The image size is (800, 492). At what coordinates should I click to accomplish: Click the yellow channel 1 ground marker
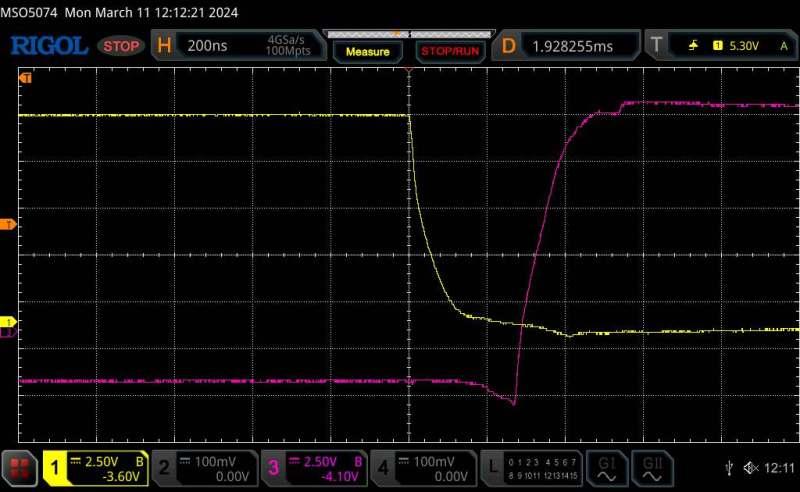click(10, 322)
